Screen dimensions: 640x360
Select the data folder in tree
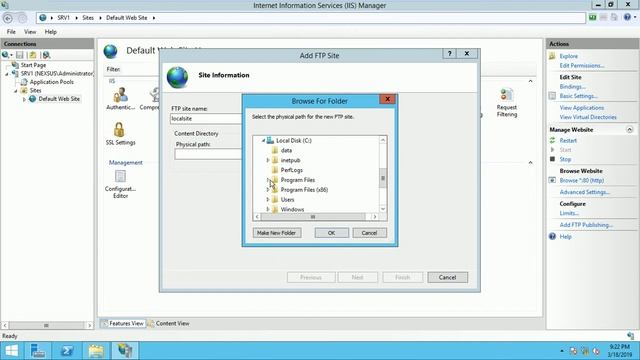(287, 150)
